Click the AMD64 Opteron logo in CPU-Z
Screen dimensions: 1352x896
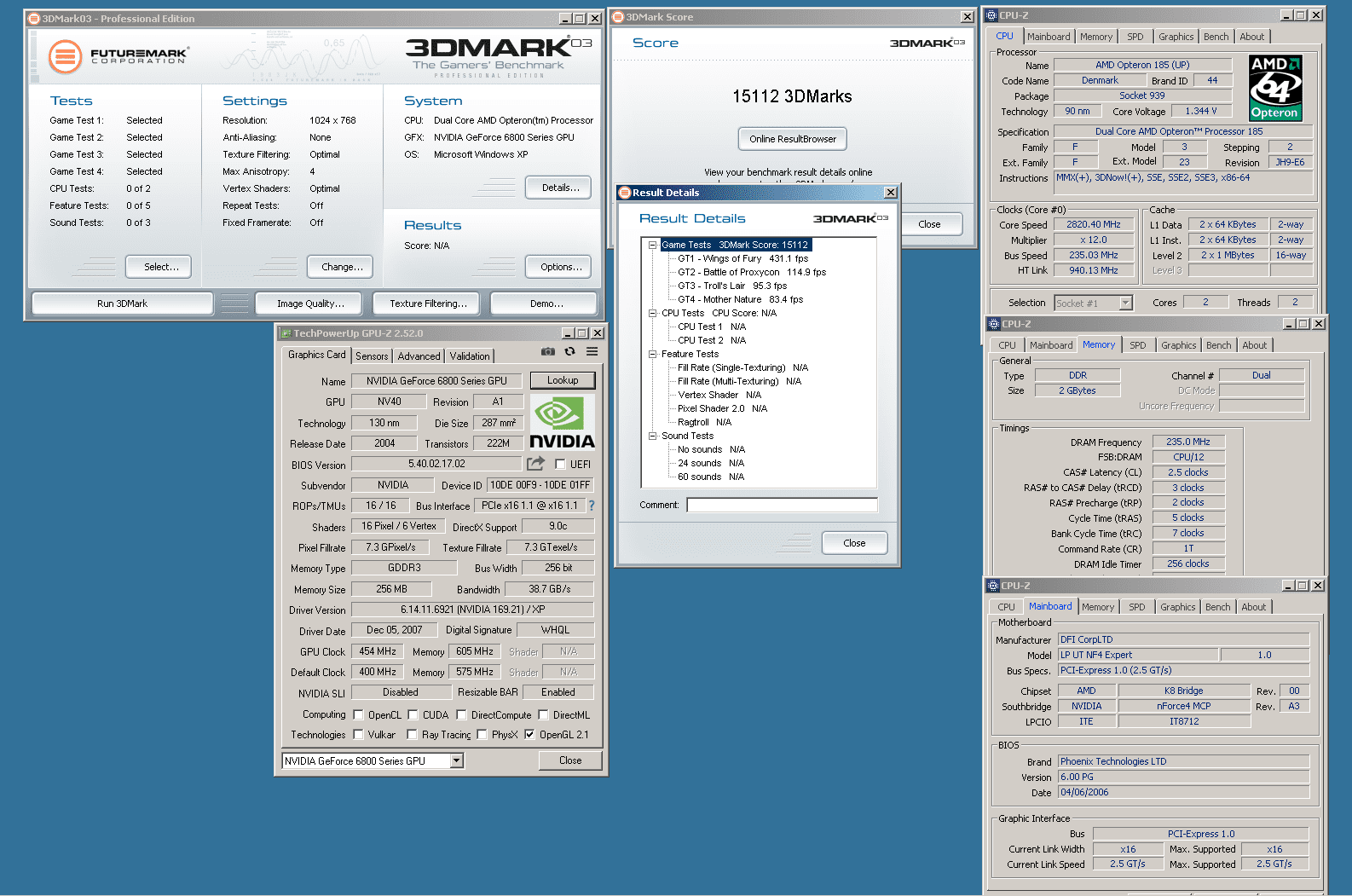pos(1275,89)
